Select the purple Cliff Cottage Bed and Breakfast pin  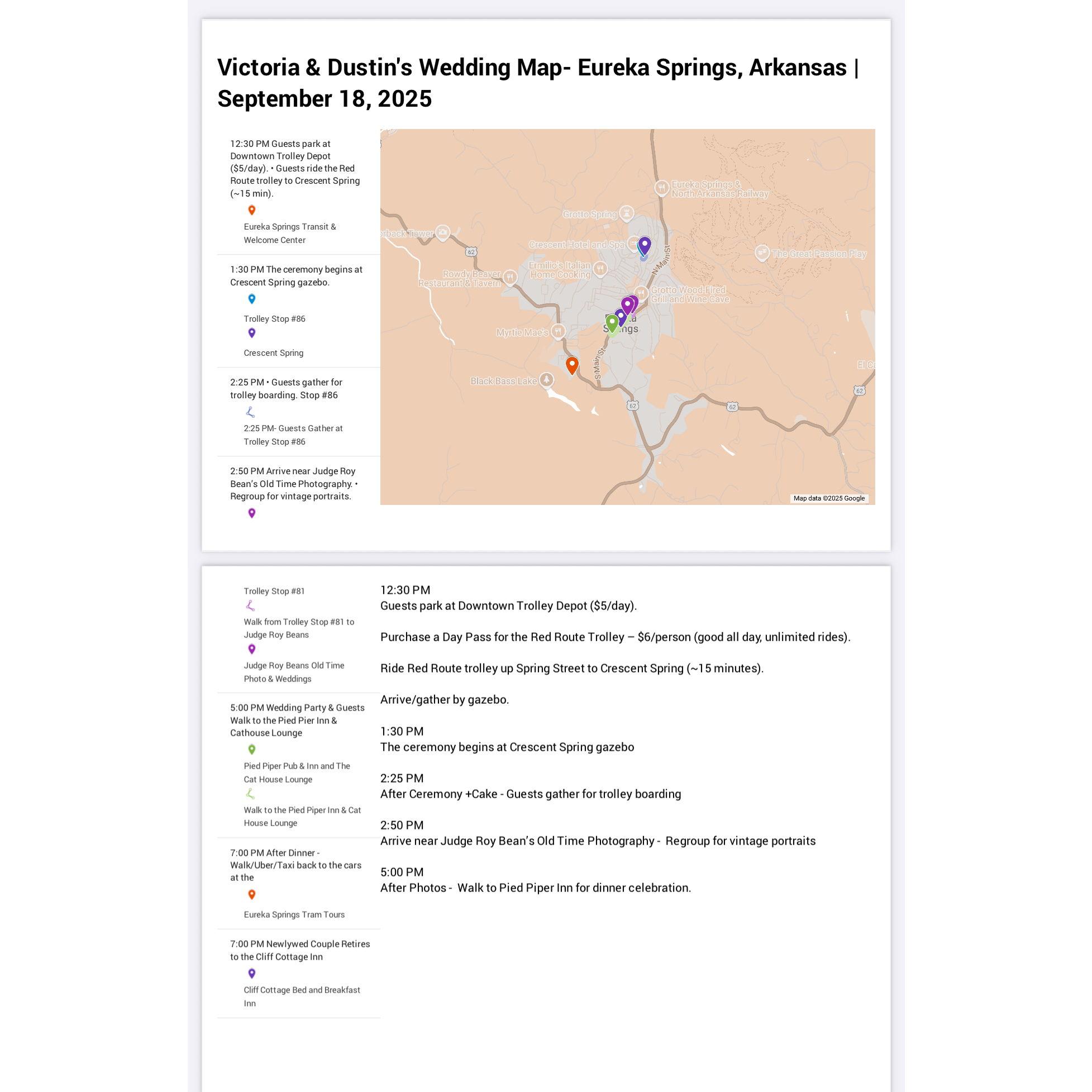[x=252, y=973]
